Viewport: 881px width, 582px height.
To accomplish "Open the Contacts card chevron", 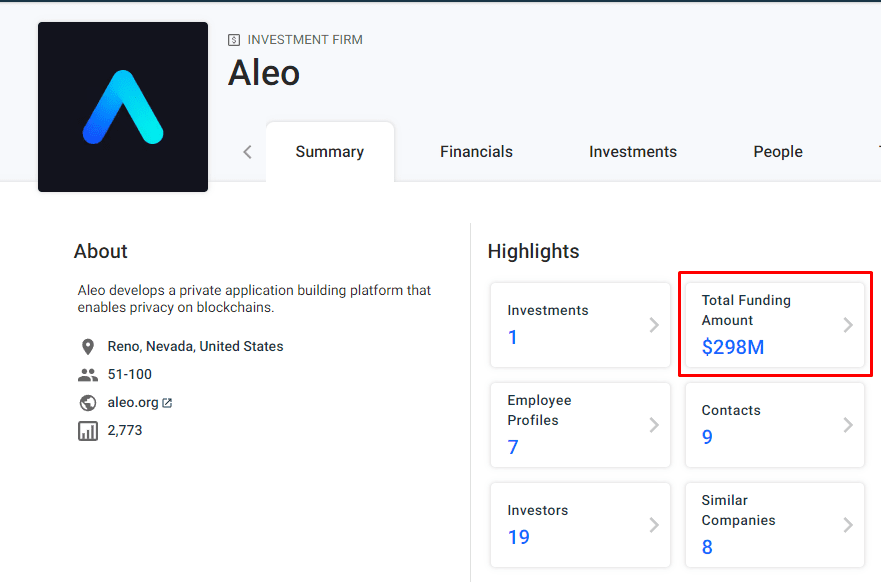I will click(848, 425).
